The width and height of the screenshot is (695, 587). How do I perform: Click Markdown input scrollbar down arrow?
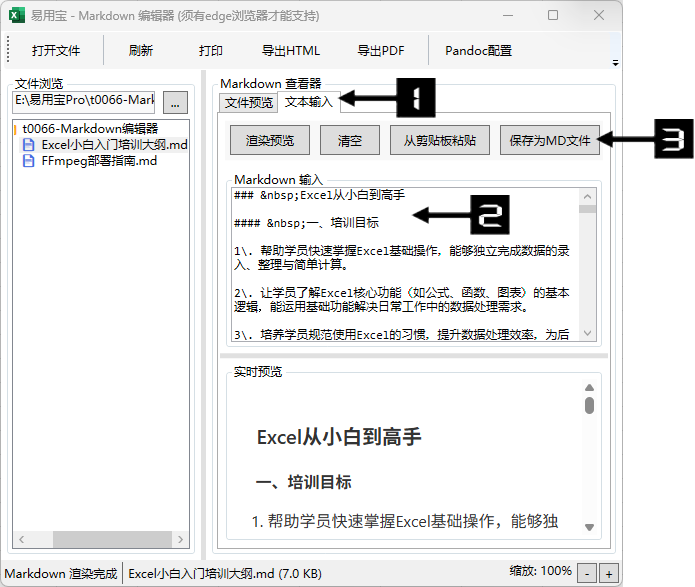point(588,333)
